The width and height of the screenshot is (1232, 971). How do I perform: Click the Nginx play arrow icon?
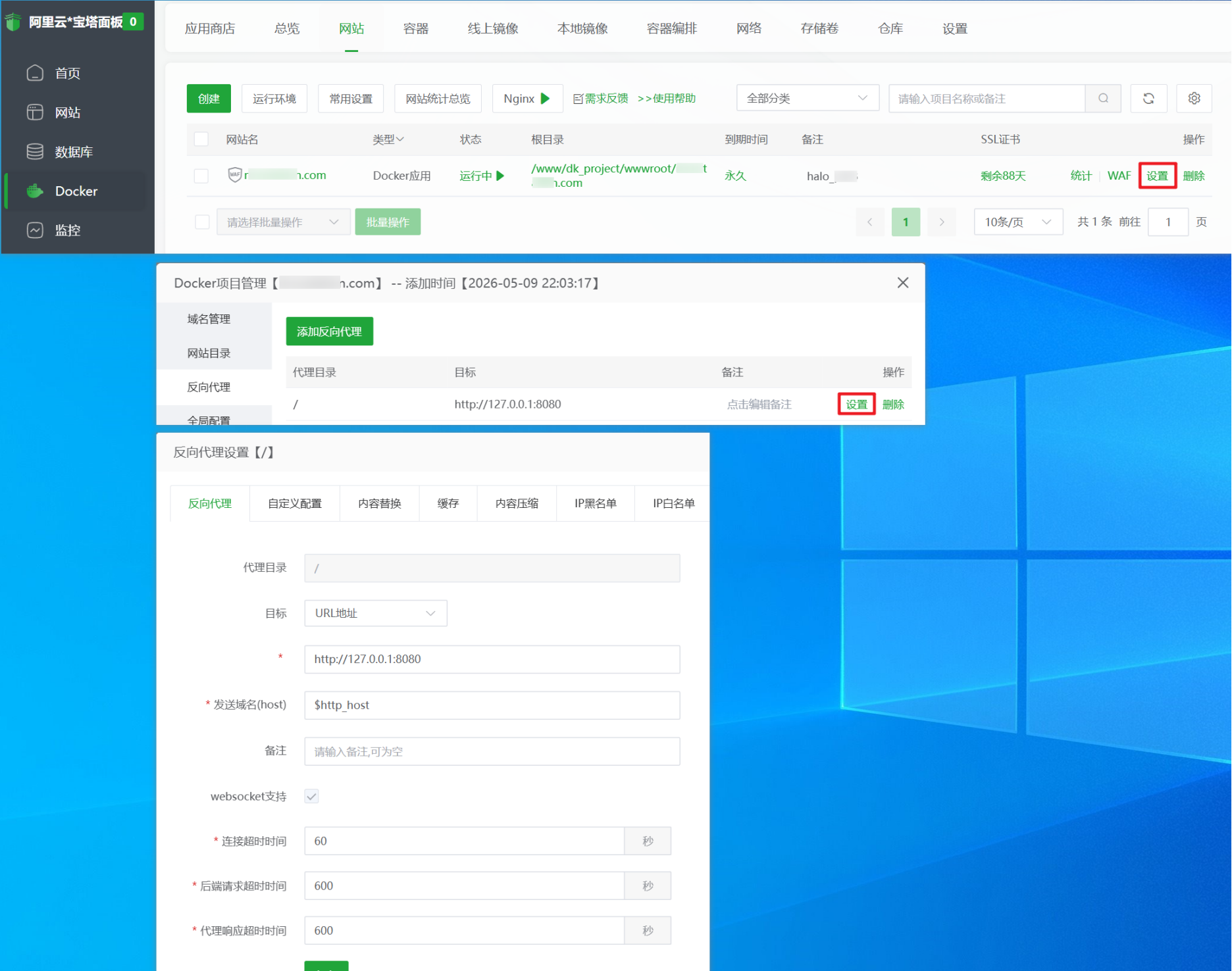click(x=545, y=99)
